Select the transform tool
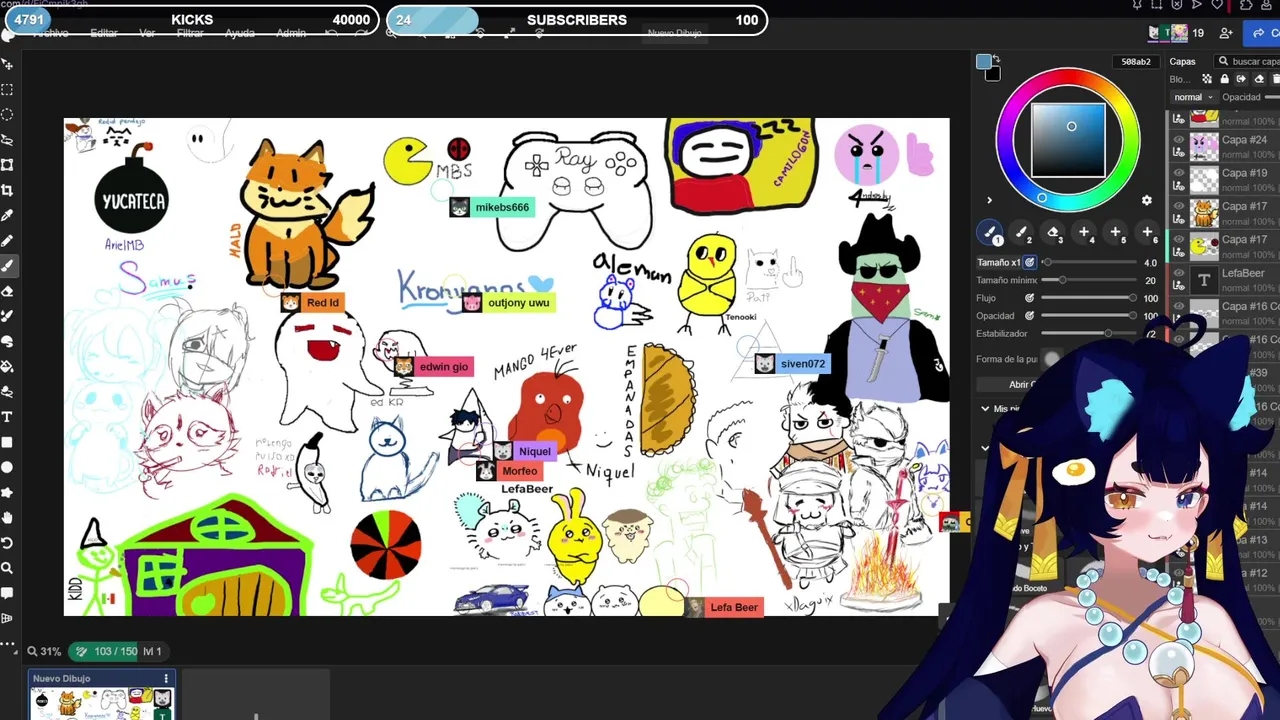The width and height of the screenshot is (1280, 720). pyautogui.click(x=7, y=165)
